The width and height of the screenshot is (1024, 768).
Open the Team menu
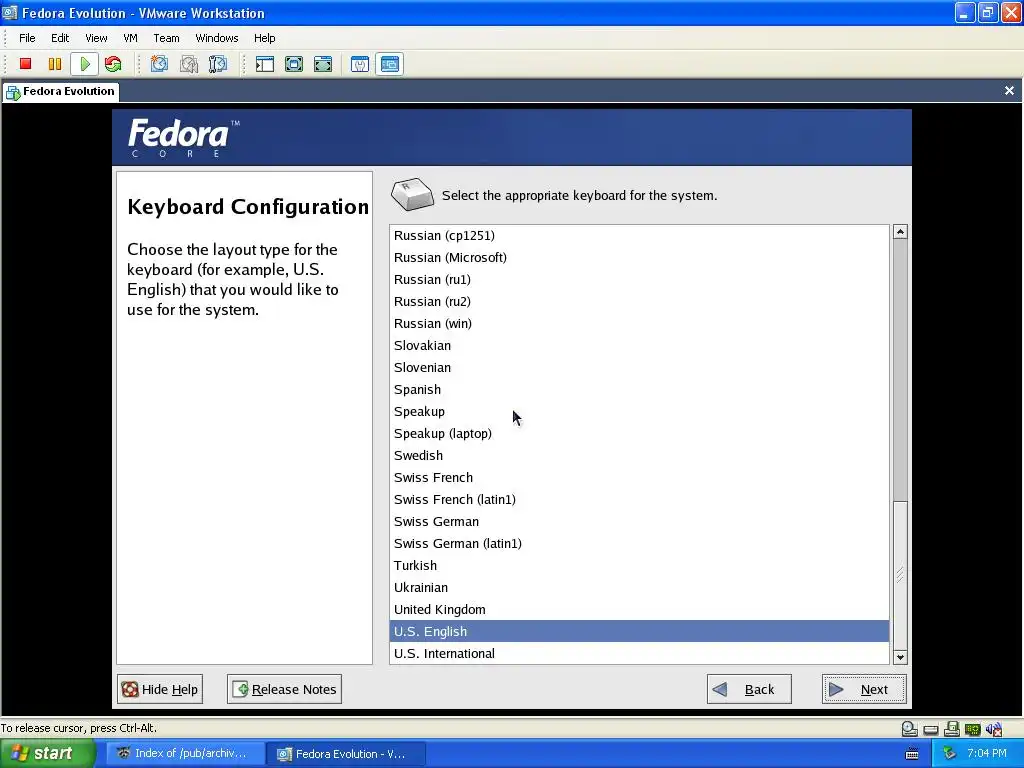[x=166, y=38]
